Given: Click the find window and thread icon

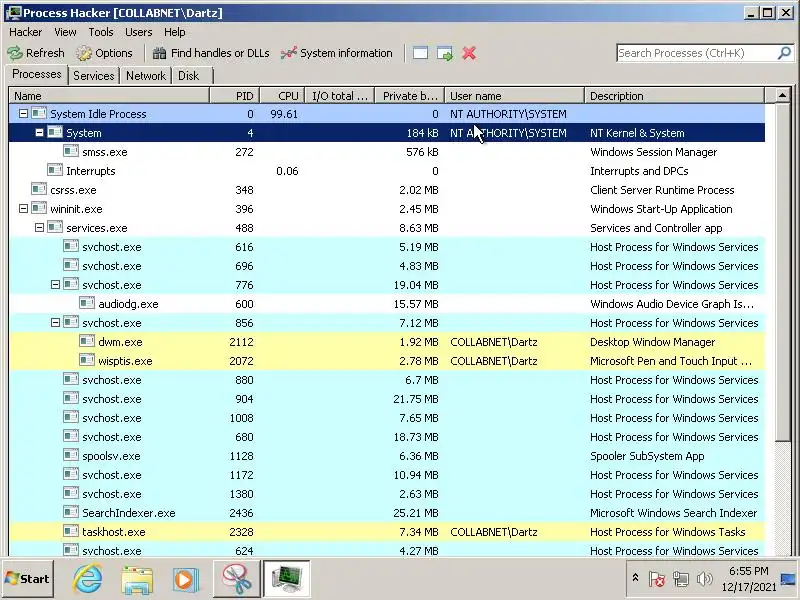Looking at the screenshot, I should click(x=445, y=53).
